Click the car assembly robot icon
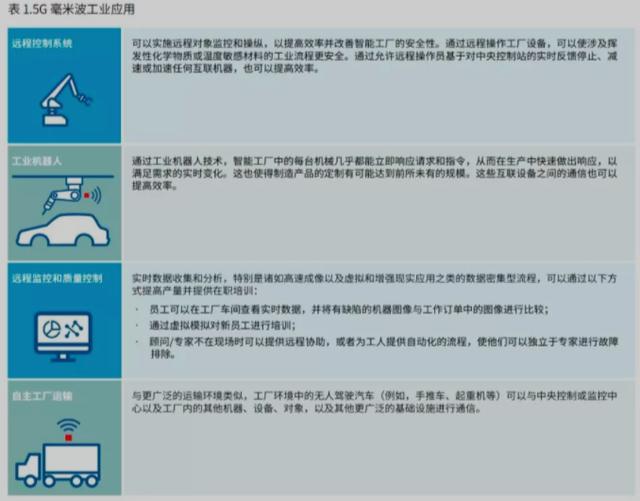 tap(63, 212)
